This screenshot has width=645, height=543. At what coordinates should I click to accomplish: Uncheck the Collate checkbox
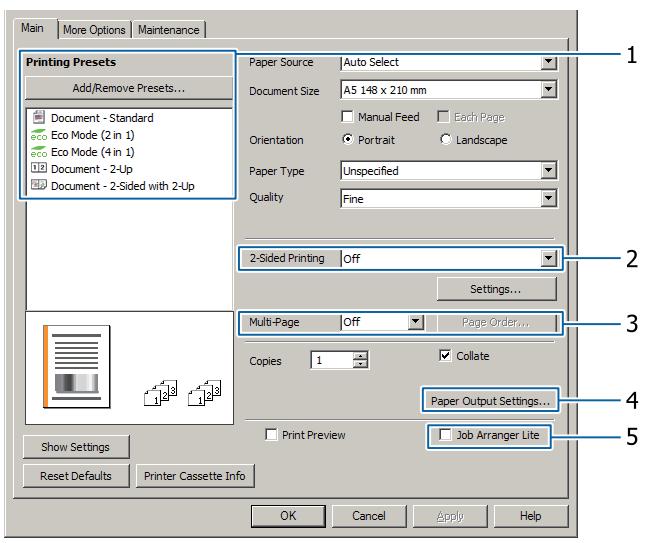coord(445,355)
